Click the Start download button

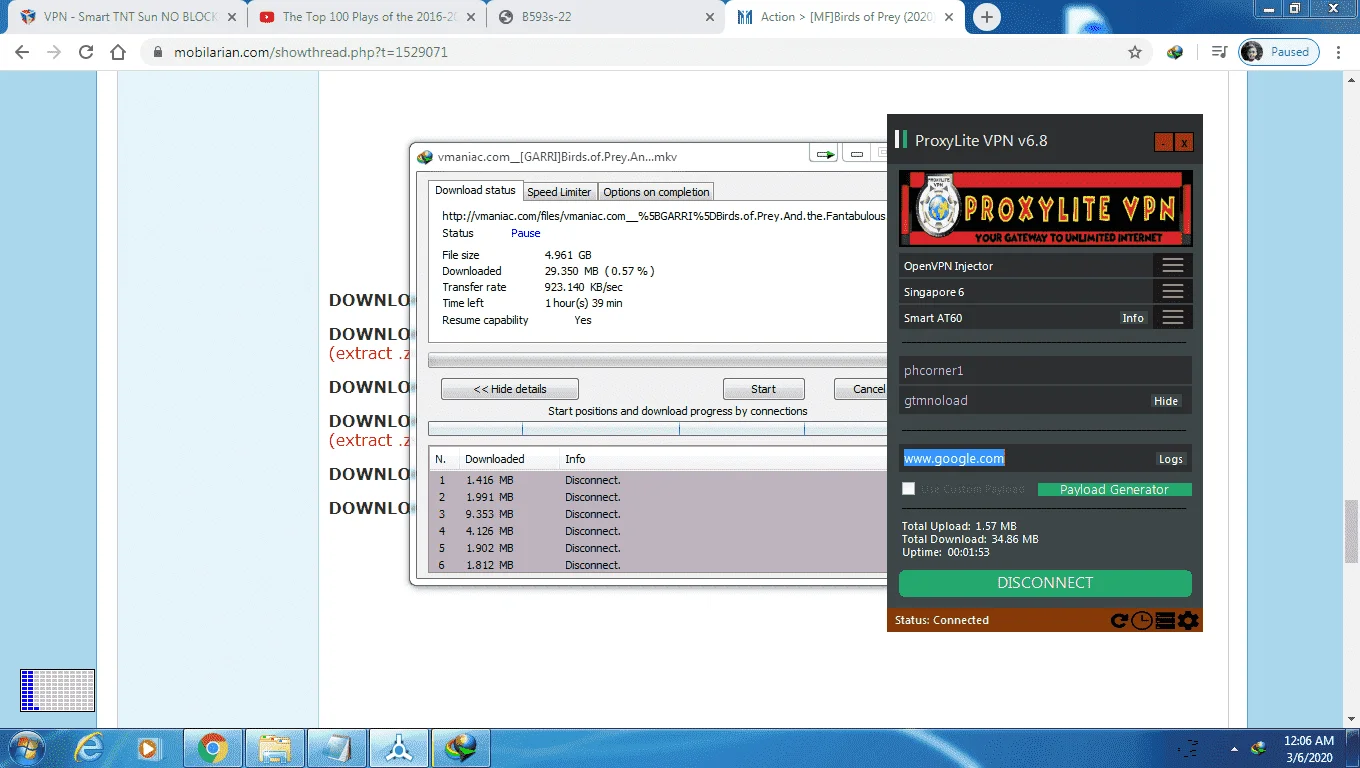click(763, 389)
